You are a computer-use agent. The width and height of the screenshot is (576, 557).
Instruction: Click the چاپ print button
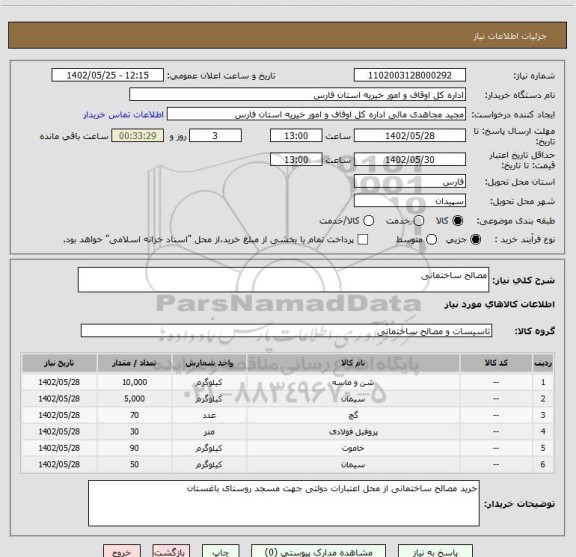coord(221,551)
